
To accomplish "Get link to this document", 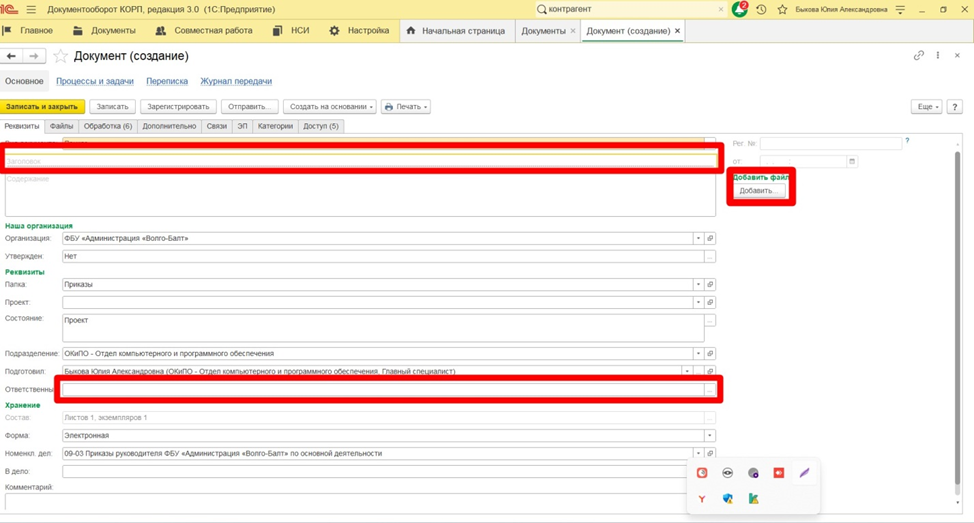I will click(x=919, y=55).
